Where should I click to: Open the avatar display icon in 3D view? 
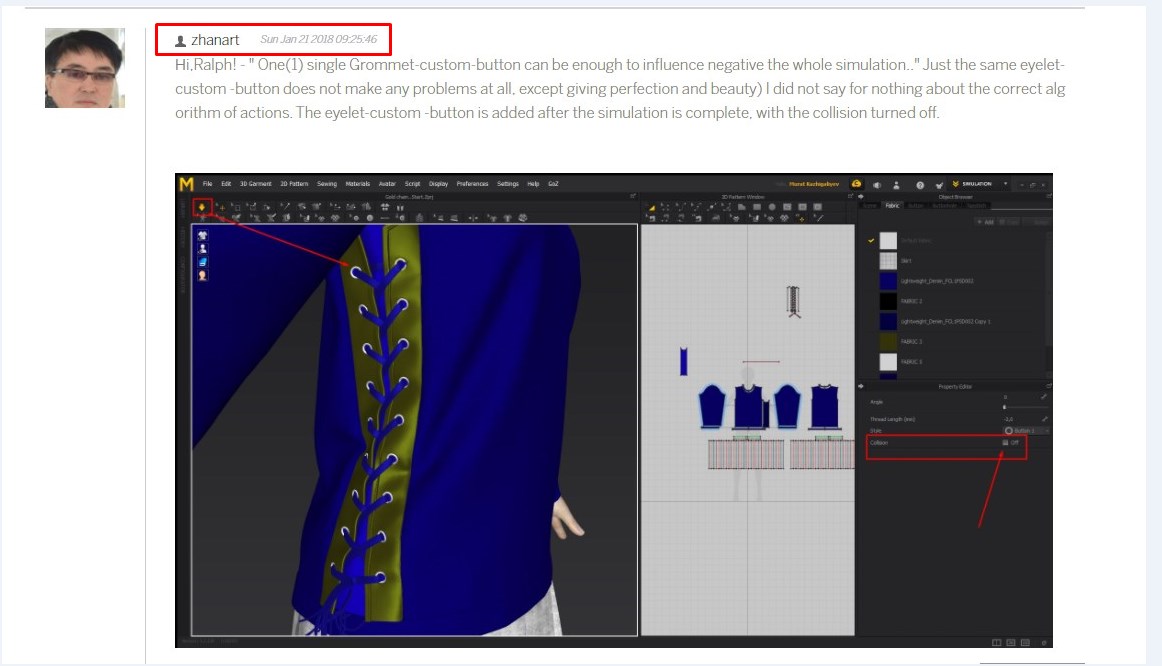(202, 249)
